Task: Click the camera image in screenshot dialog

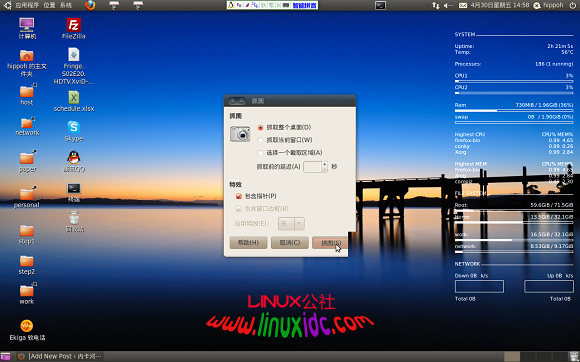Action: tap(240, 134)
